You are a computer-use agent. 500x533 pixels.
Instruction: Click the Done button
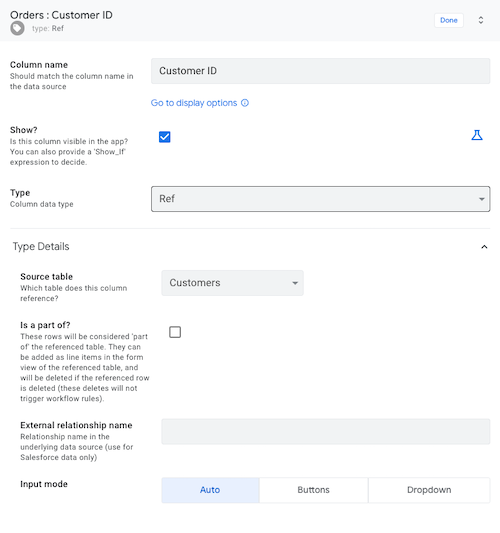(449, 20)
